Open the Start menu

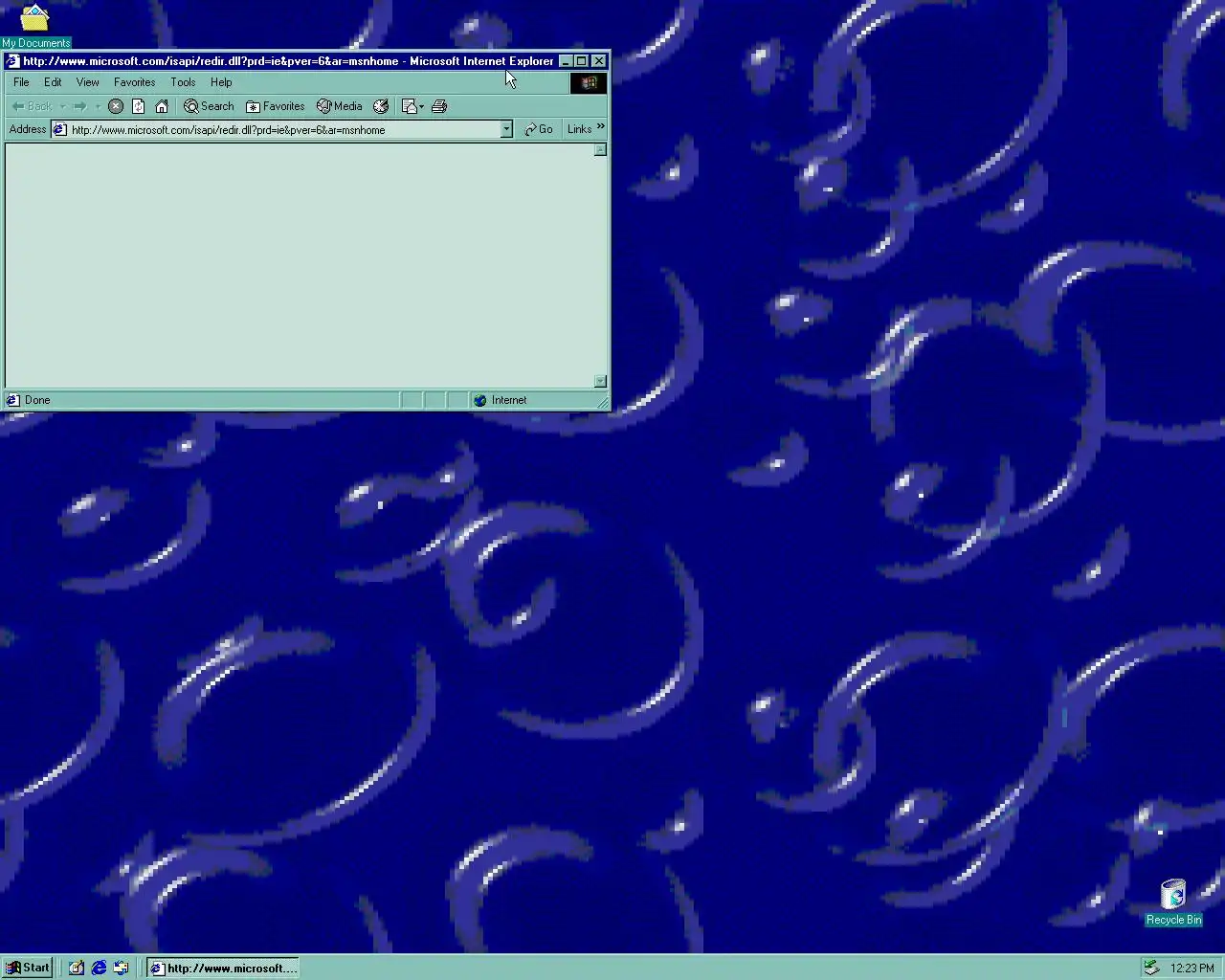tap(27, 968)
